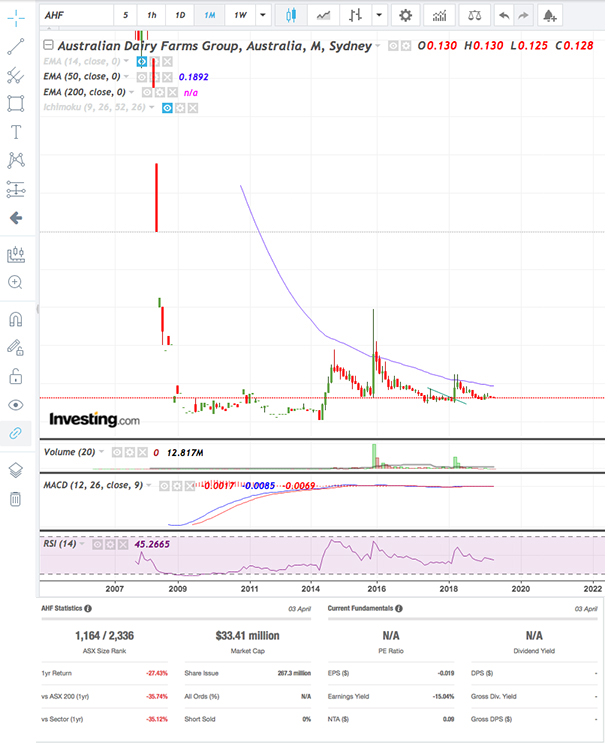The width and height of the screenshot is (609, 748).
Task: Hide the Volume indicator
Action: coord(117,452)
